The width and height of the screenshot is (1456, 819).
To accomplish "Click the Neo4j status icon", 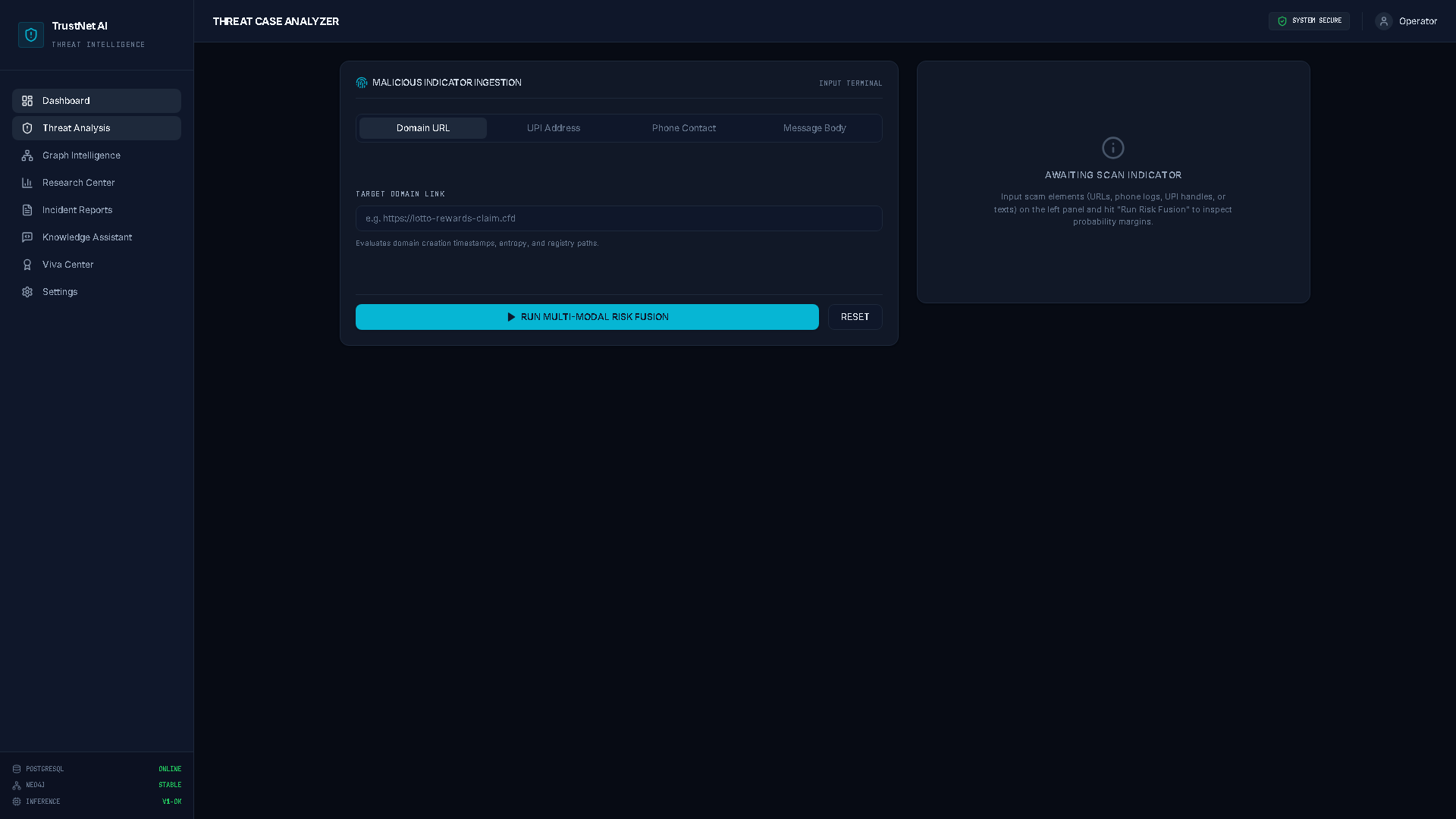I will pyautogui.click(x=17, y=785).
